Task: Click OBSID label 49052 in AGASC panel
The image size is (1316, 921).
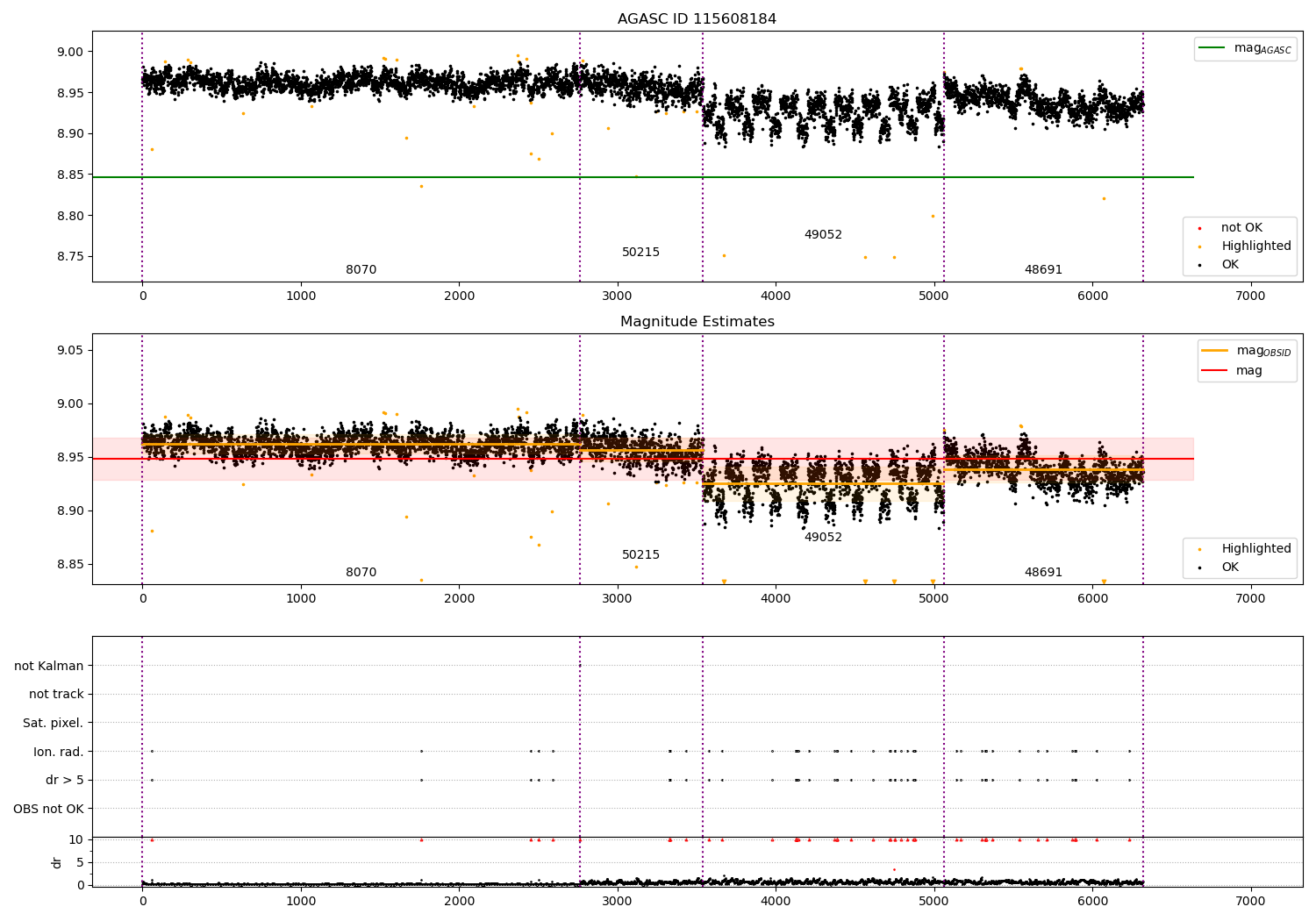Action: click(823, 235)
